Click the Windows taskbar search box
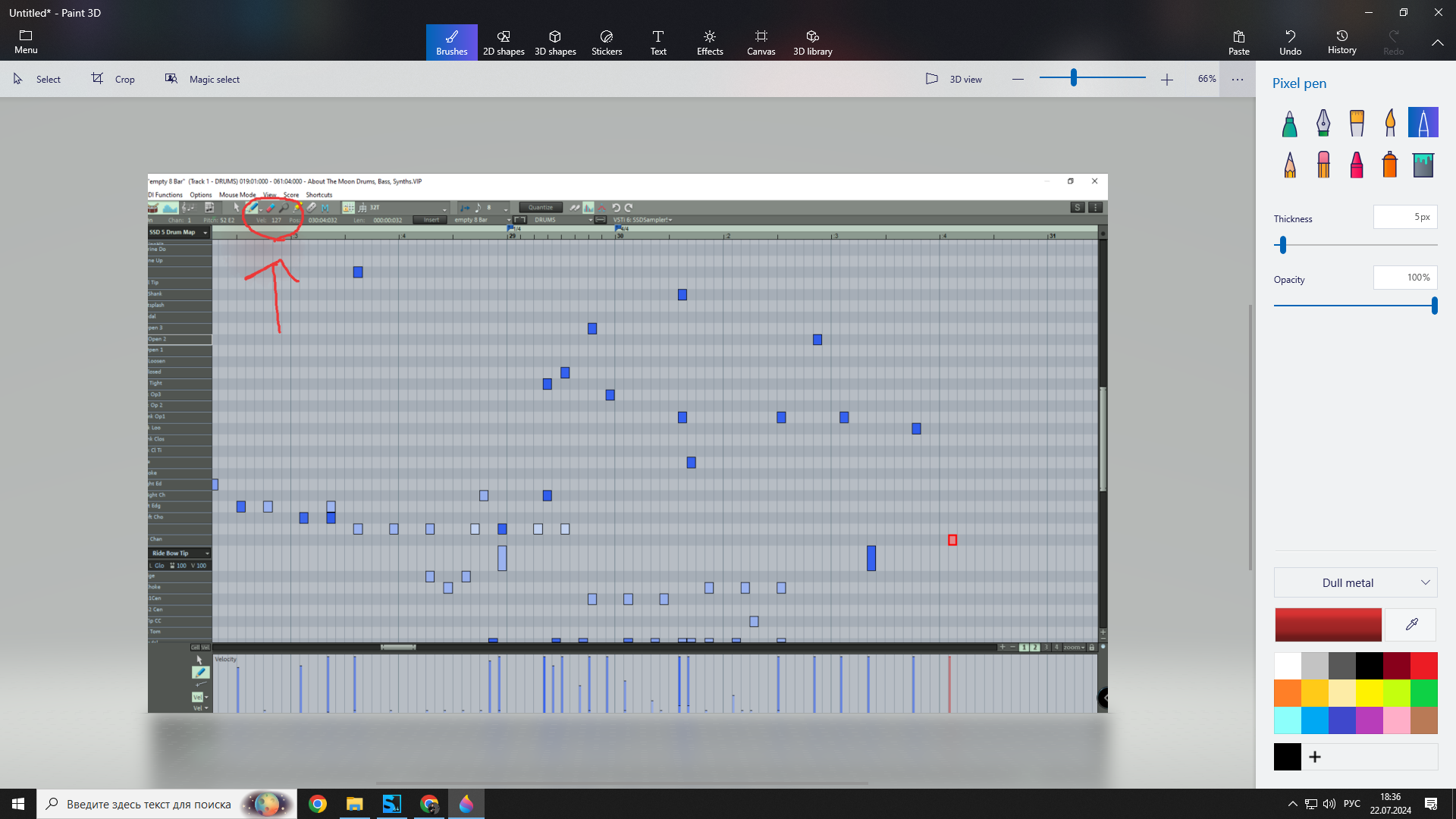1456x819 pixels. click(x=167, y=804)
